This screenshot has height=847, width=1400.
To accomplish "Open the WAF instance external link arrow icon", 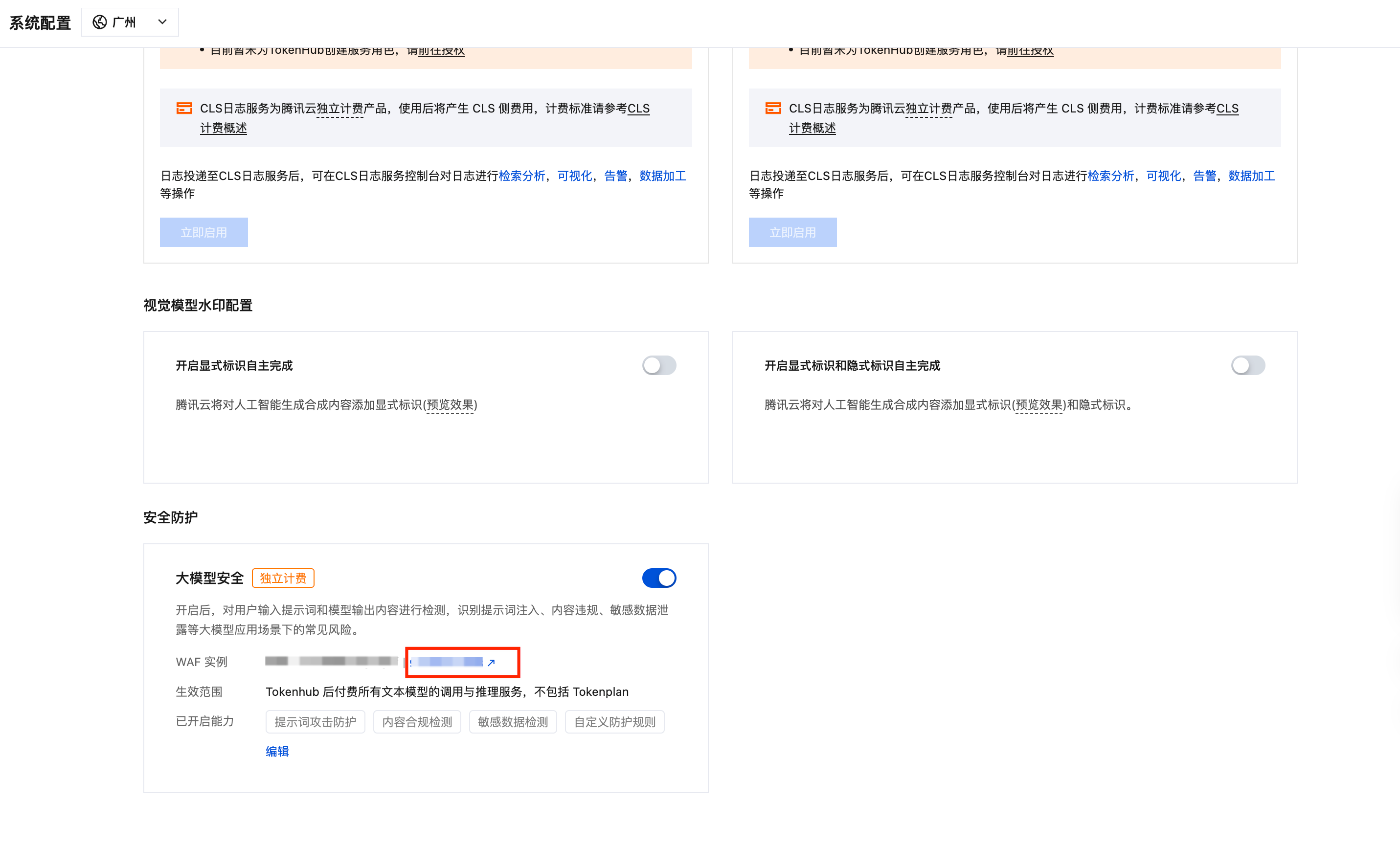I will coord(492,662).
